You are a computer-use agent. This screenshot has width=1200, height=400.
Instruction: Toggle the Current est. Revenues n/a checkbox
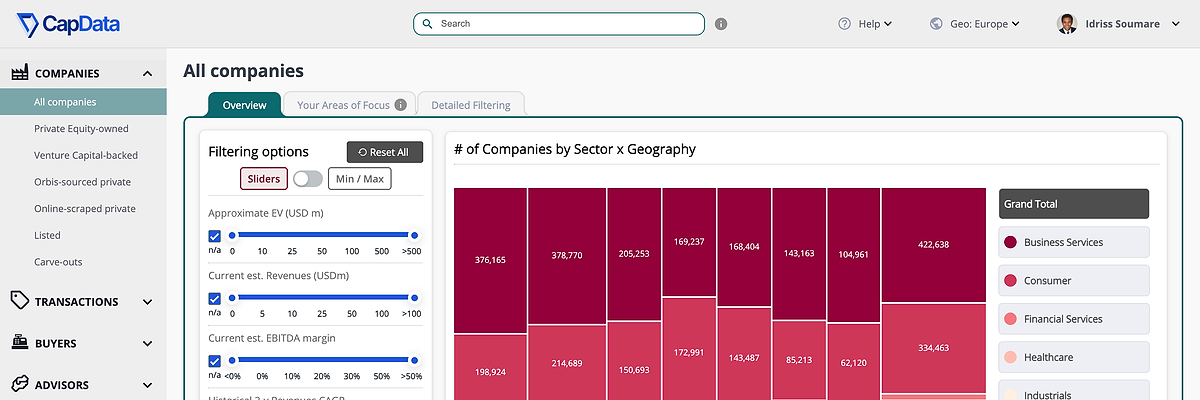point(215,298)
